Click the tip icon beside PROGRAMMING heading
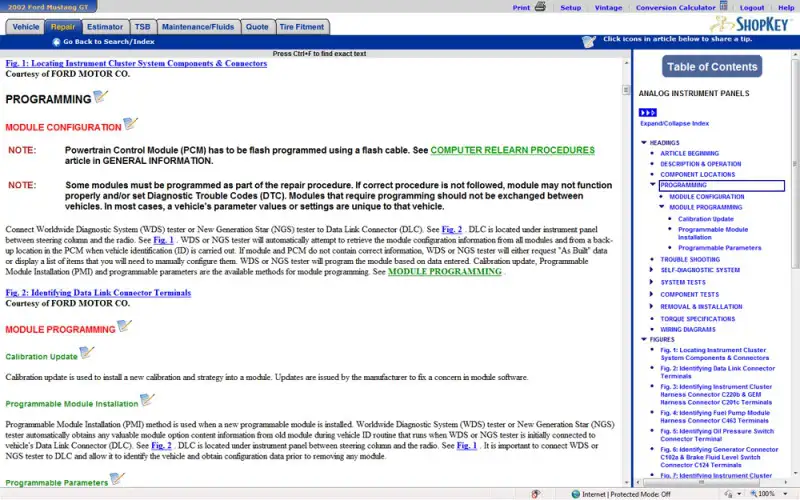Screen dimensions: 800x500 [x=101, y=96]
